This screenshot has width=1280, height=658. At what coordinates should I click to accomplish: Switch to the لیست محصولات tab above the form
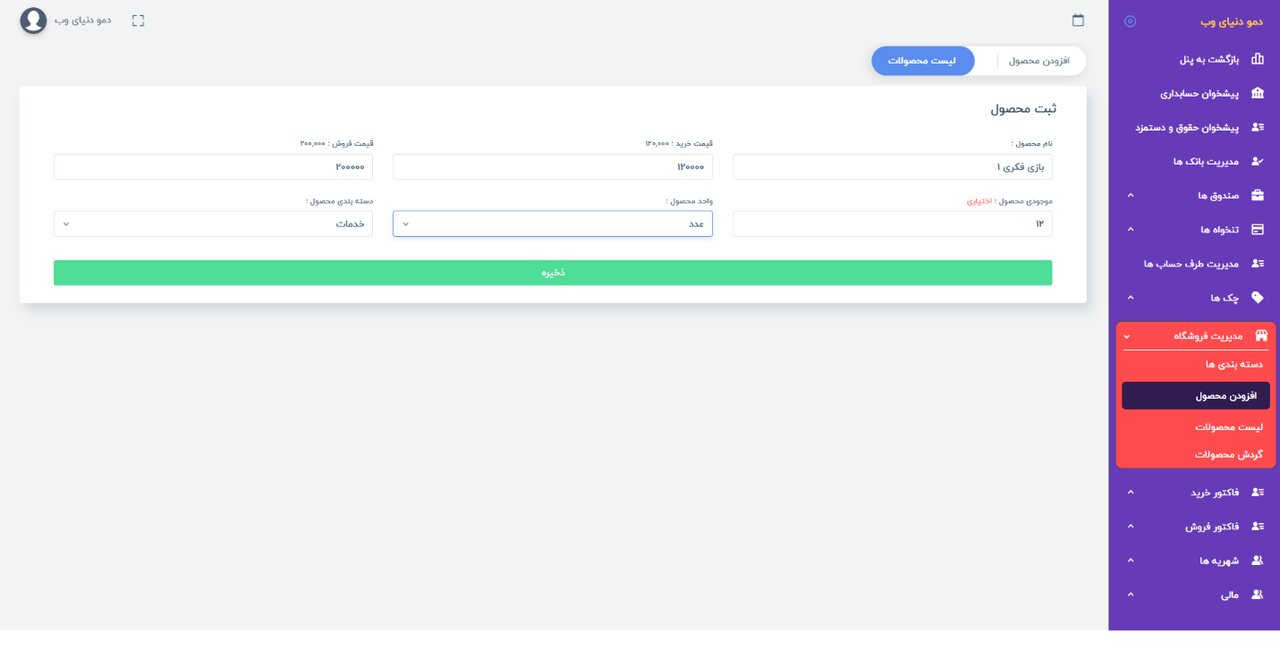point(921,61)
